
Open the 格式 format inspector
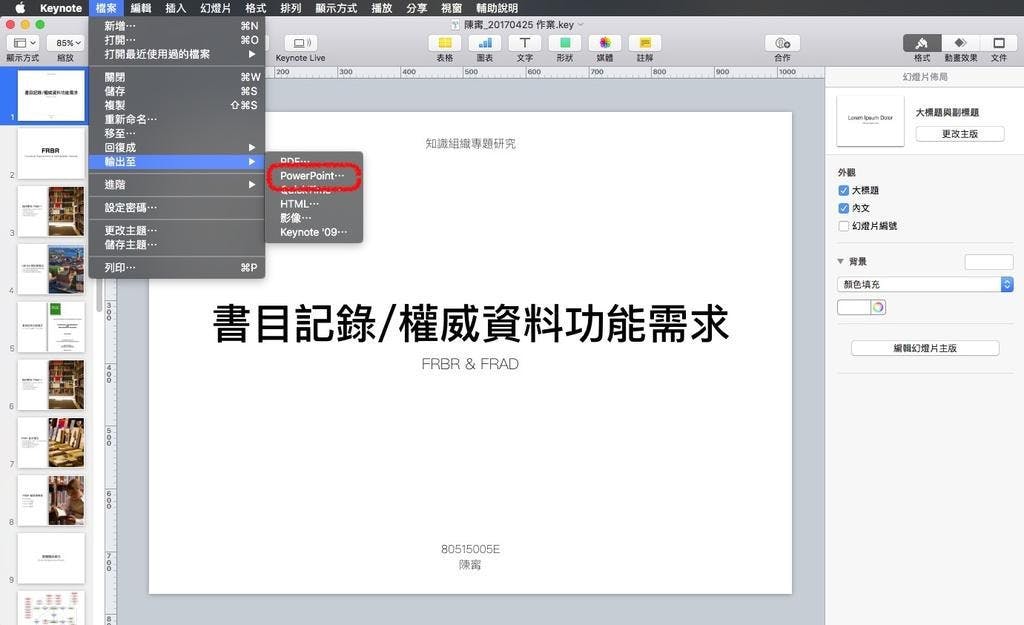click(922, 43)
